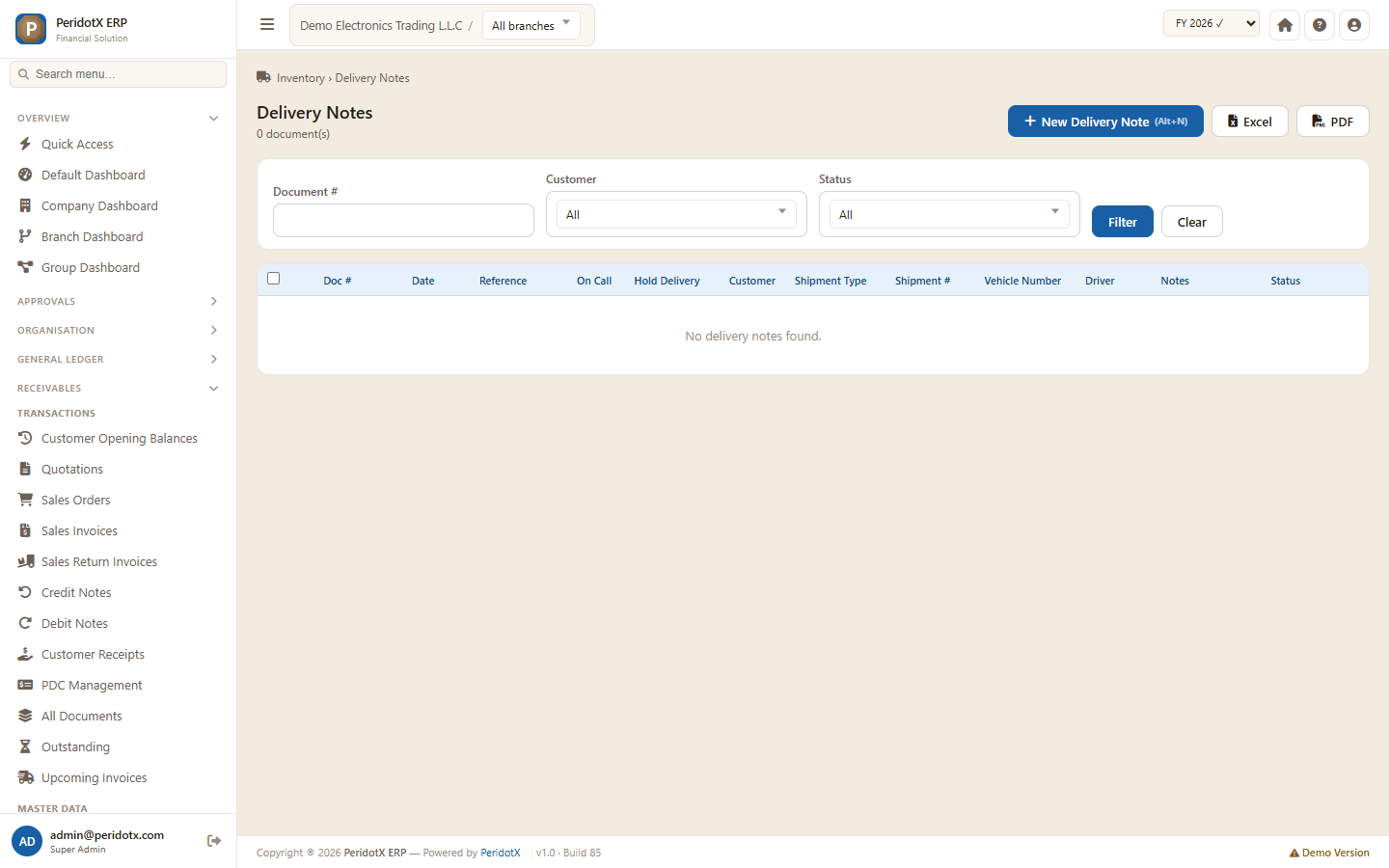Screen dimensions: 1389x868
Task: Click Demo Electronics Trading L.L.C company name
Action: [x=381, y=26]
